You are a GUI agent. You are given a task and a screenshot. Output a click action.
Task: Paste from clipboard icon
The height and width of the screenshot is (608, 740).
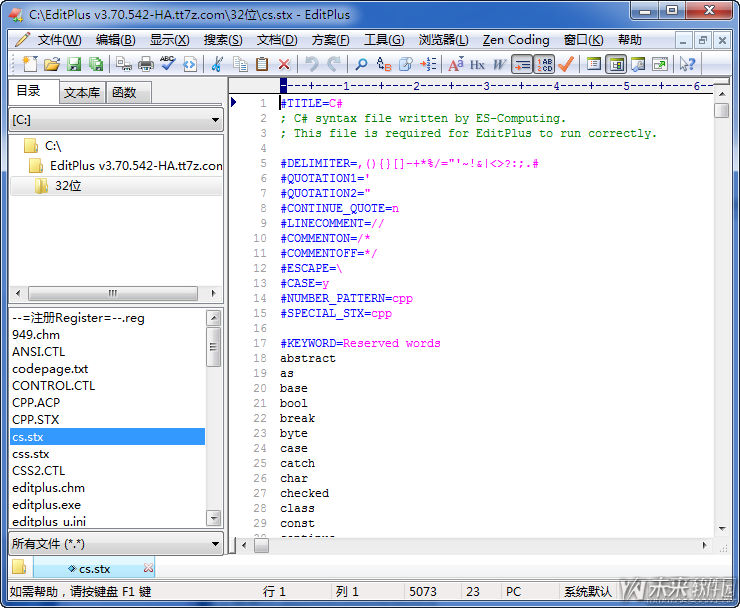click(x=262, y=64)
